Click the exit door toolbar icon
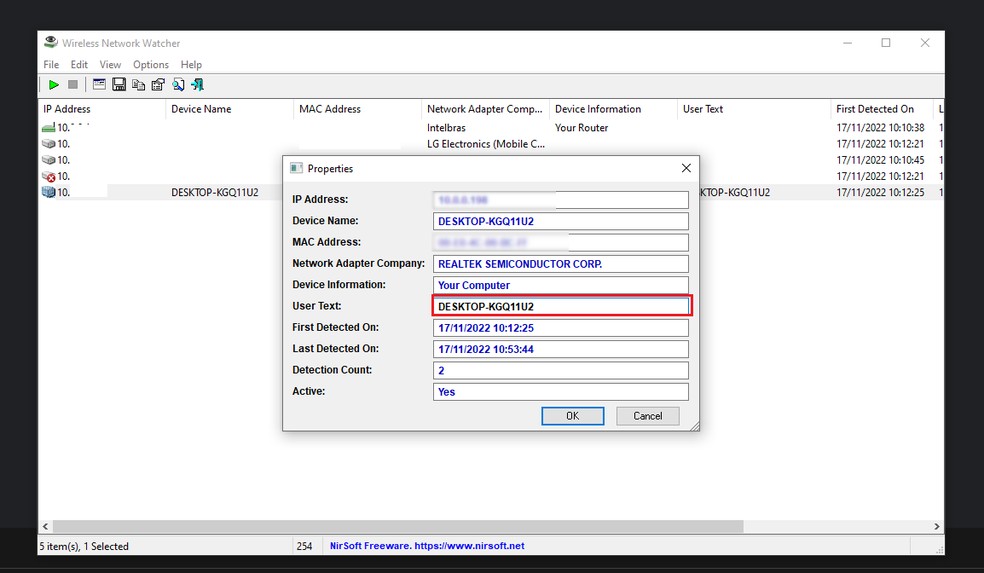This screenshot has height=573, width=984. pyautogui.click(x=198, y=84)
